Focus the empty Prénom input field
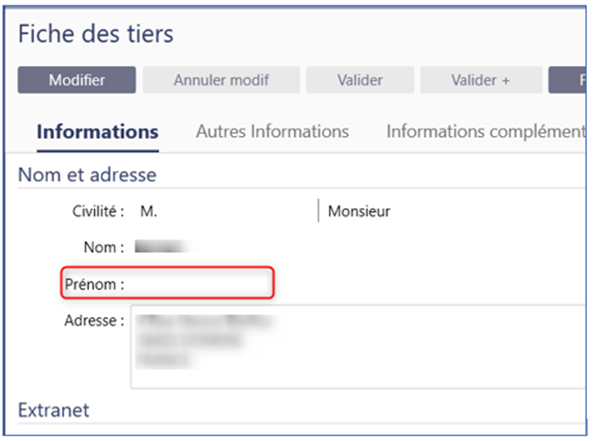This screenshot has width=593, height=441. (199, 284)
